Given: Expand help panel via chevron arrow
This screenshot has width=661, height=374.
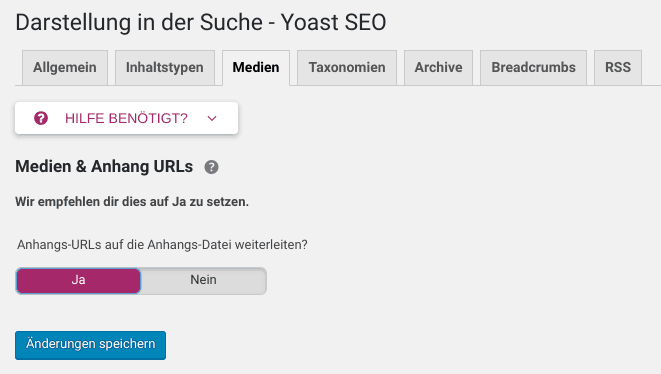Looking at the screenshot, I should click(x=212, y=118).
